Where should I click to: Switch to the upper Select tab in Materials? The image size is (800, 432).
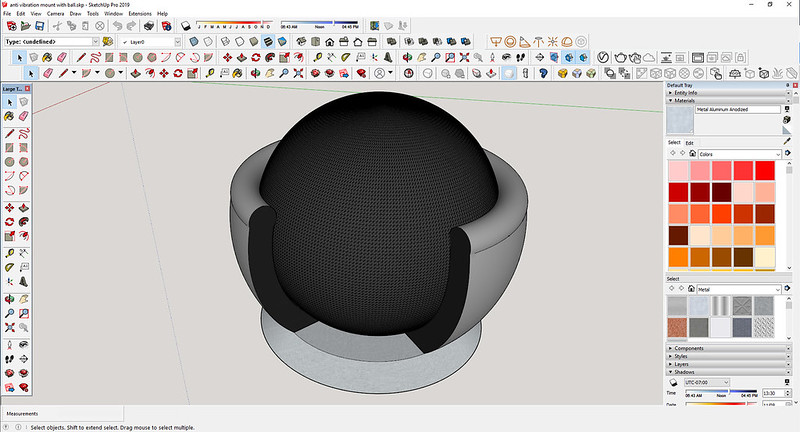(x=674, y=142)
